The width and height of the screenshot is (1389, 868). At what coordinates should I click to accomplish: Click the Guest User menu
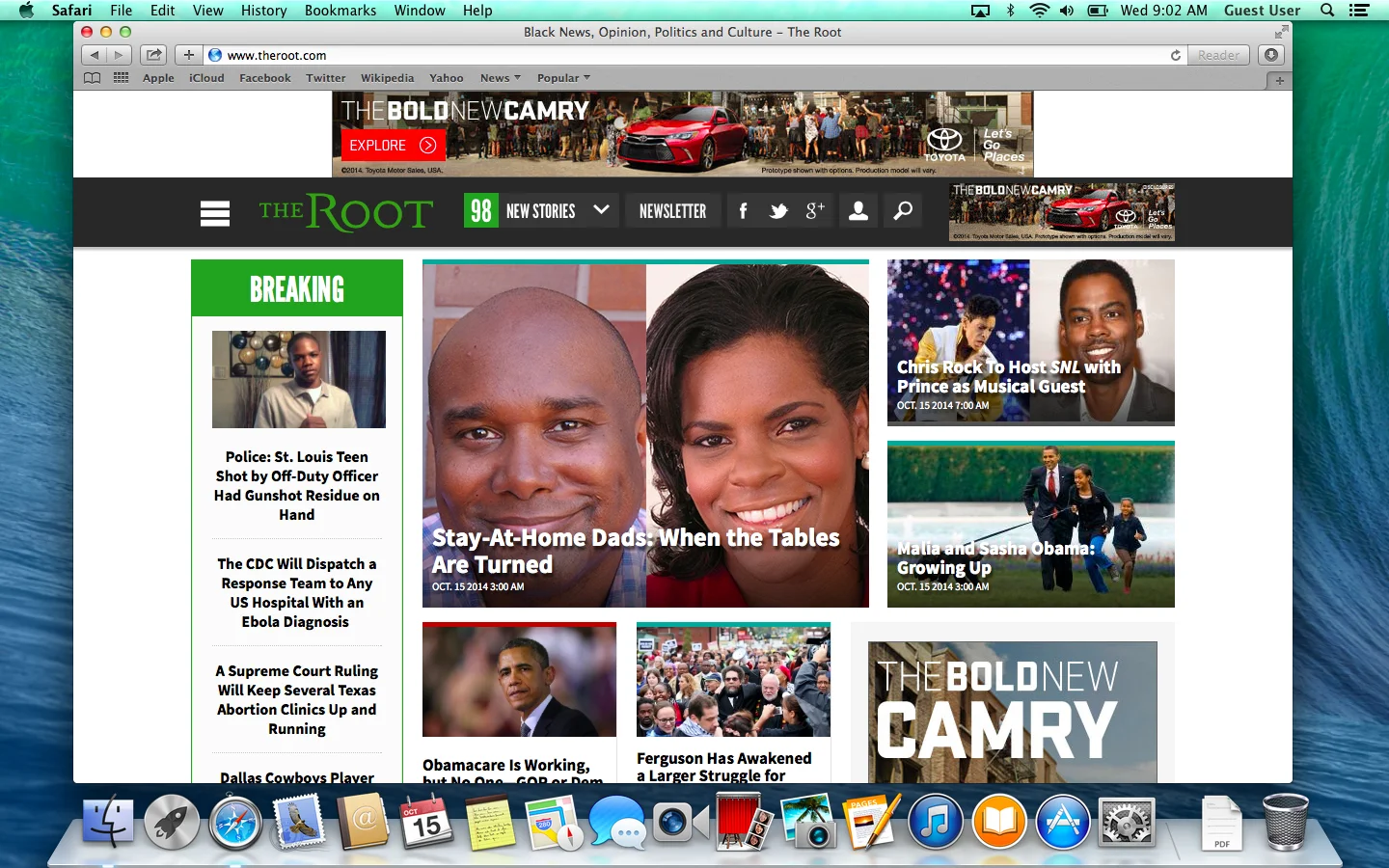click(x=1262, y=11)
